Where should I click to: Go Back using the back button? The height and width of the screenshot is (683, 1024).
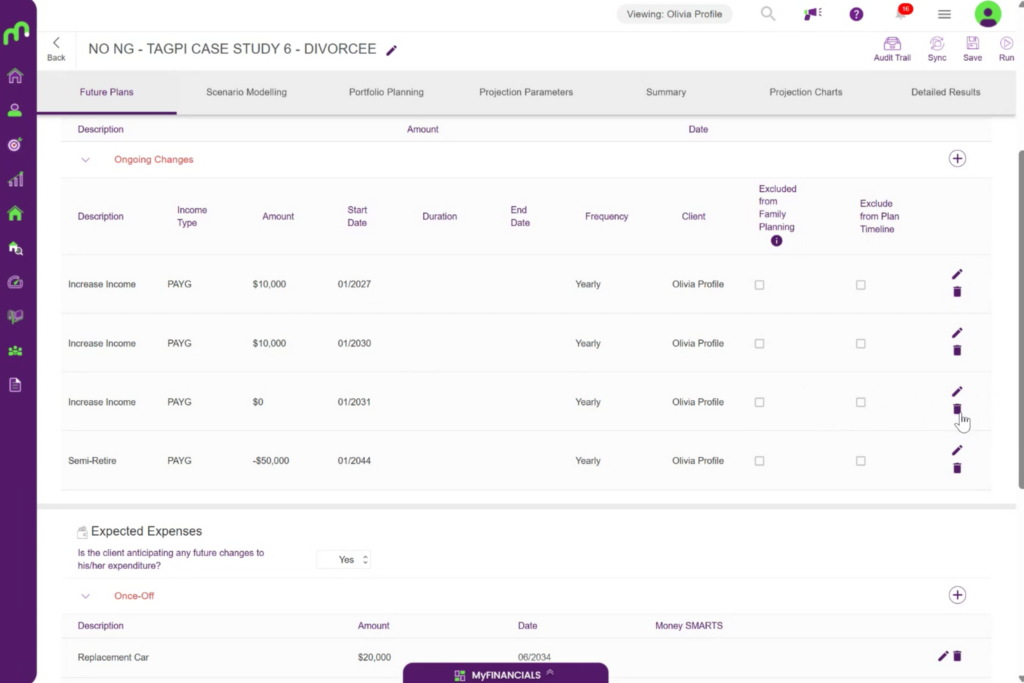[56, 49]
